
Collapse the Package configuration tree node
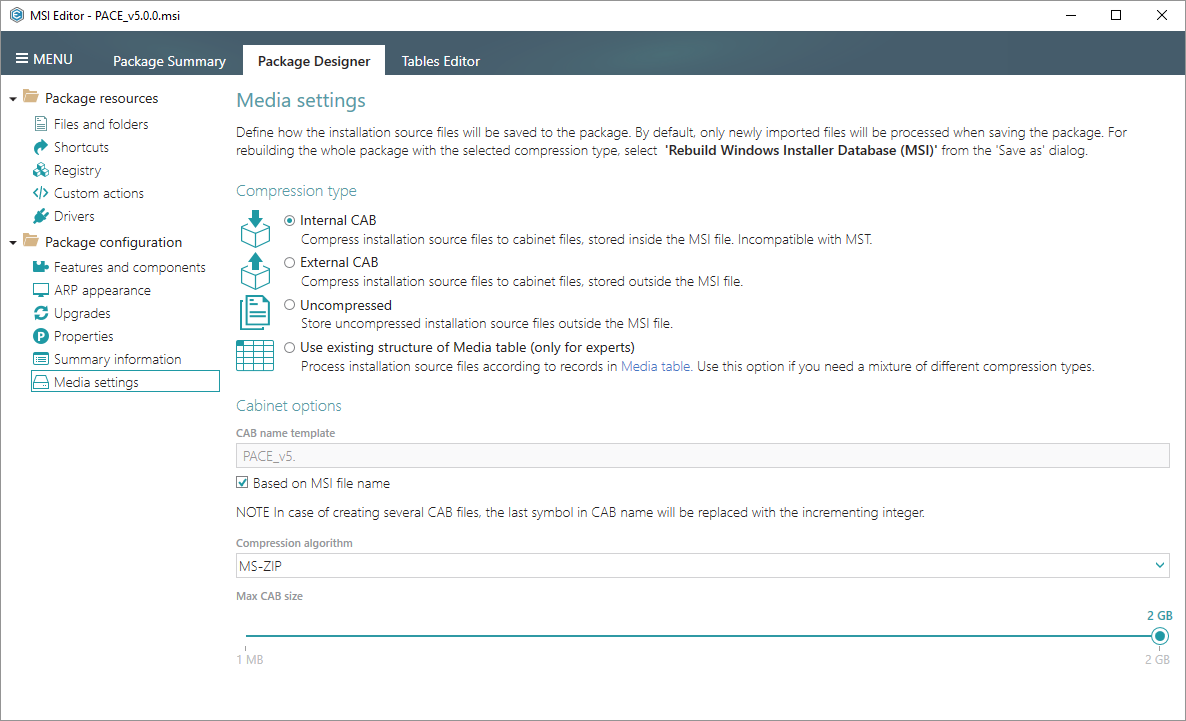[x=13, y=243]
